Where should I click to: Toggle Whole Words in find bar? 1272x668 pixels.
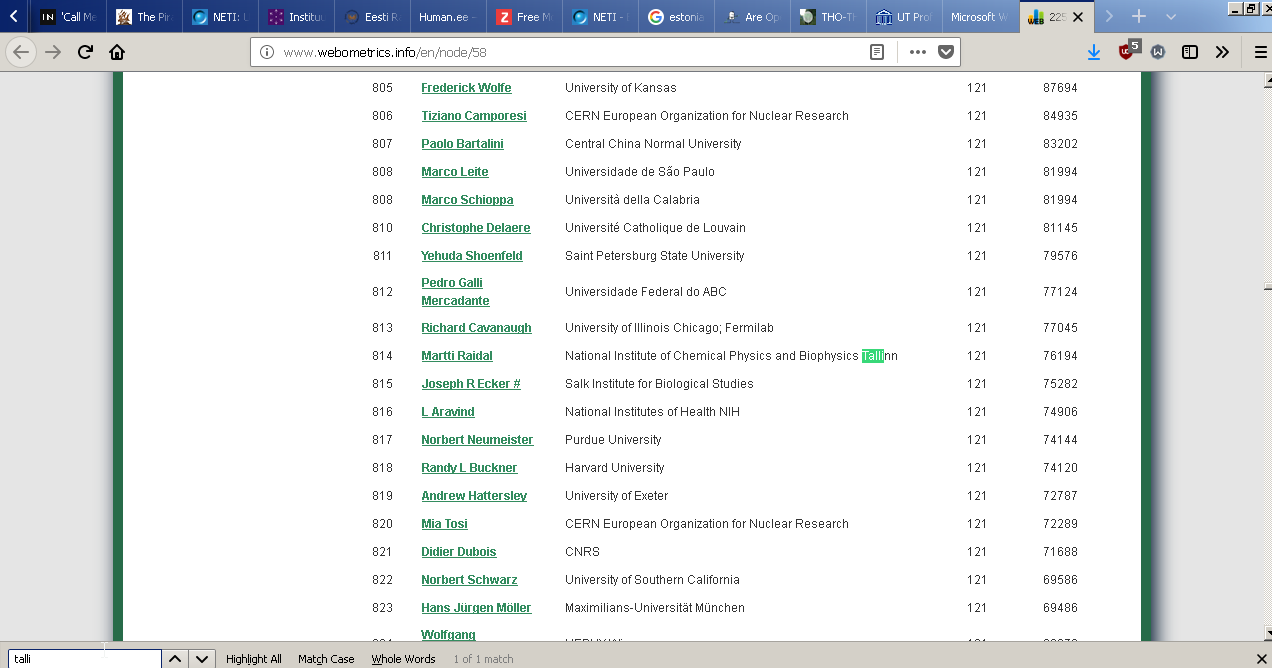pos(403,659)
